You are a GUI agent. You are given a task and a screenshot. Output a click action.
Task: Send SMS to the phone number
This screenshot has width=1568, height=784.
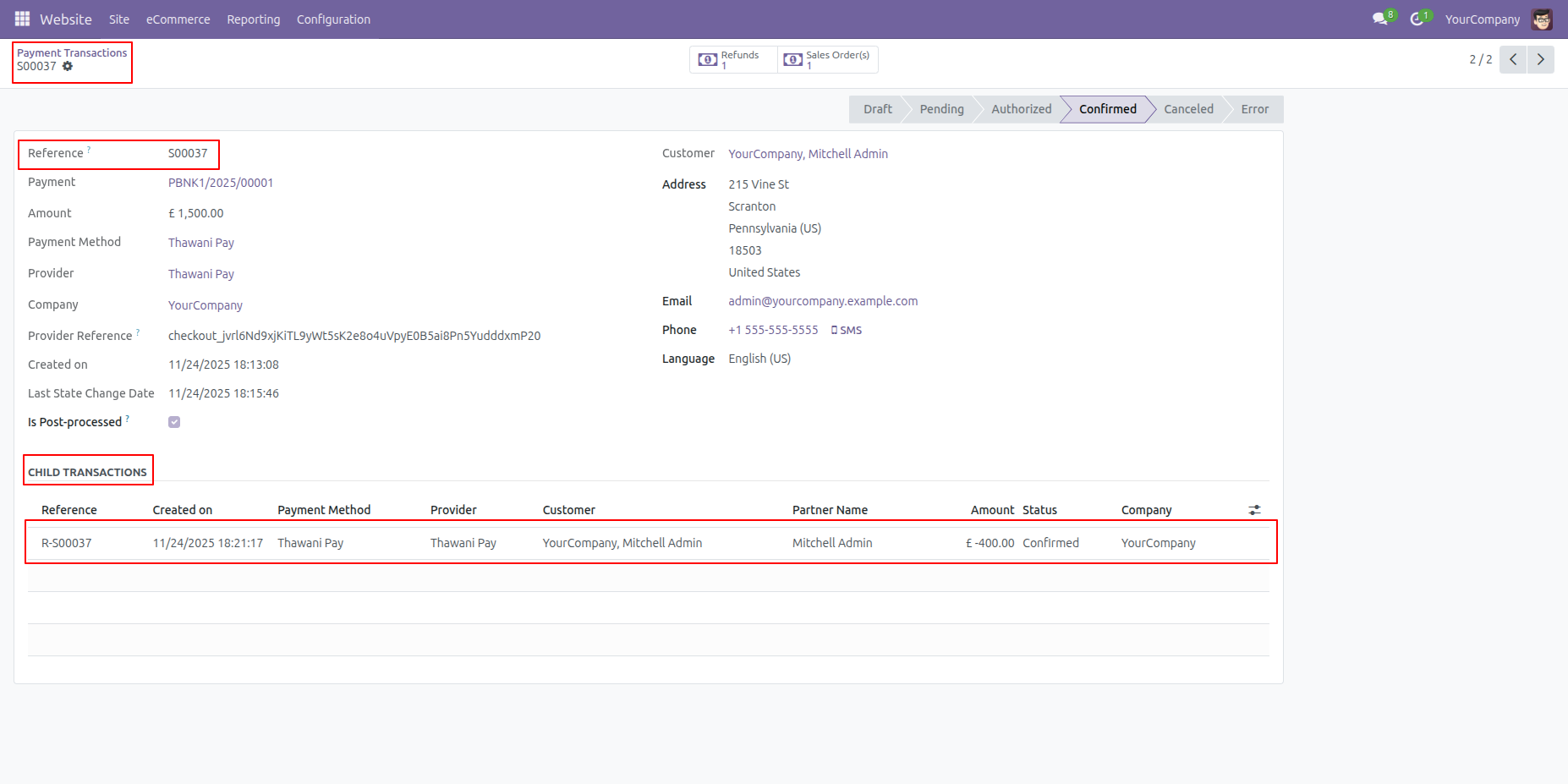[x=847, y=330]
